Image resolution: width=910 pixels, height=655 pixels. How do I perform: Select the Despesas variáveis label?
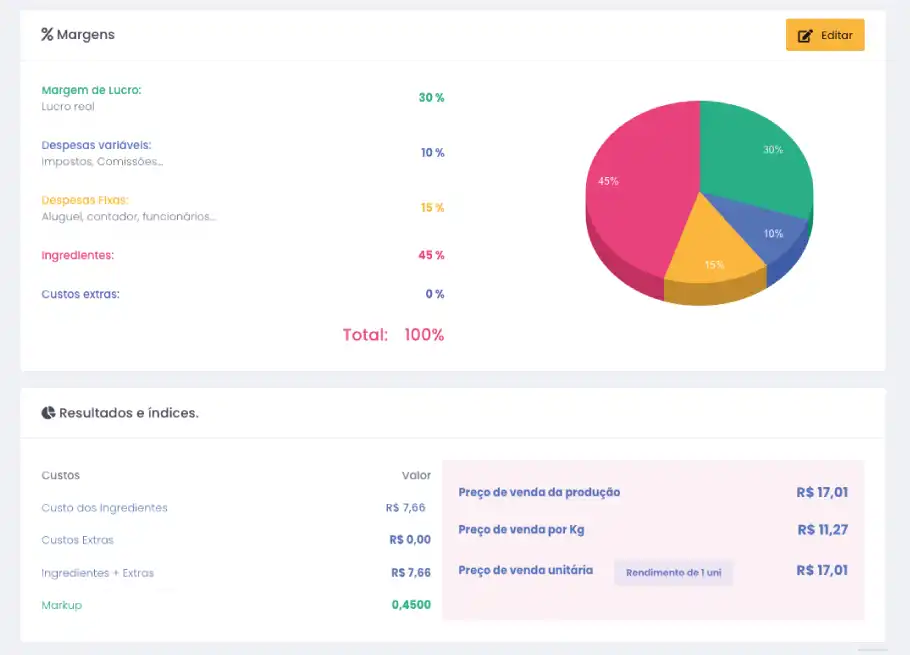[x=96, y=145]
